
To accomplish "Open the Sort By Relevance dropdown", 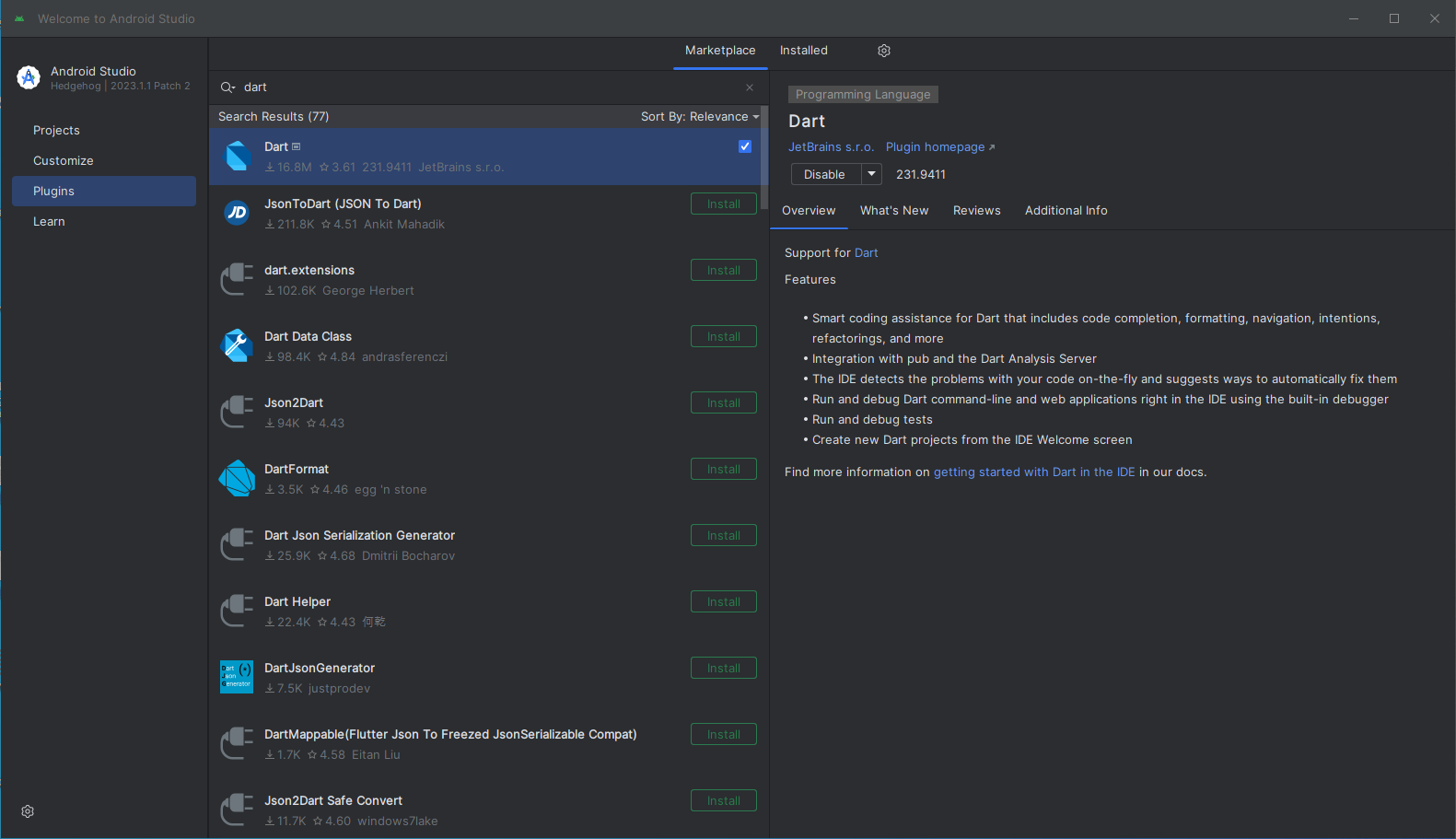I will point(700,117).
